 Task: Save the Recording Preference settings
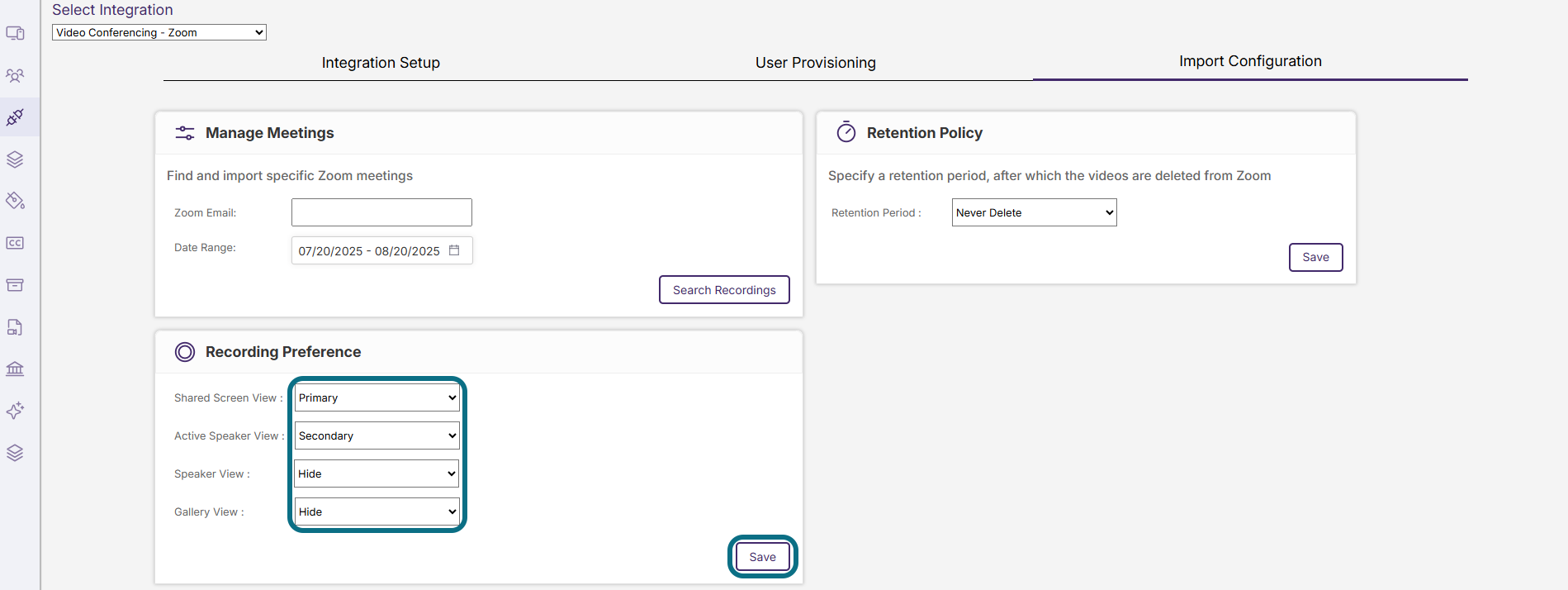(x=763, y=557)
